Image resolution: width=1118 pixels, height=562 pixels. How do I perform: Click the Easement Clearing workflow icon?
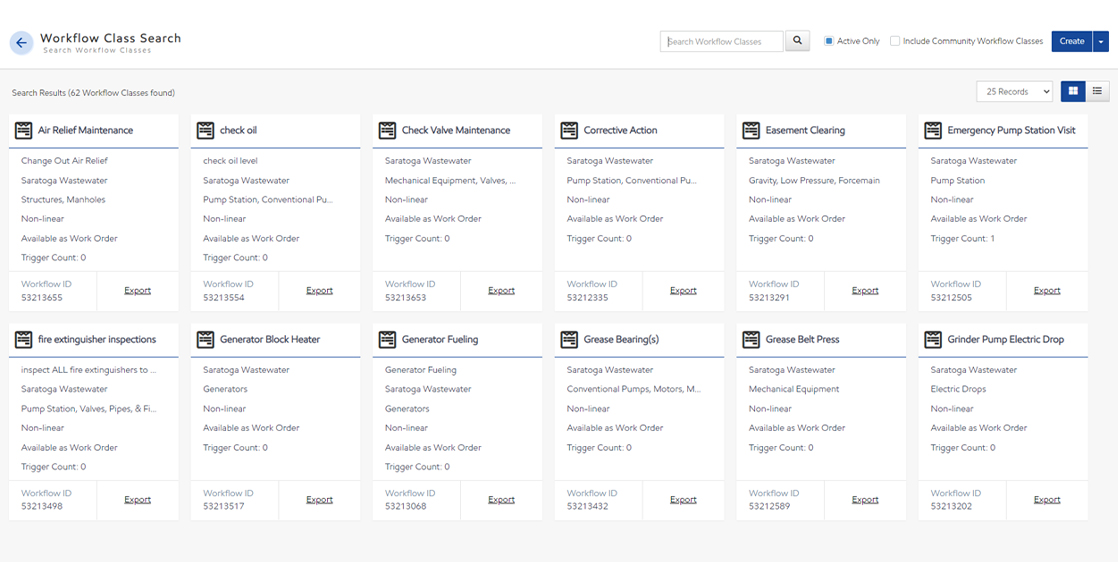pyautogui.click(x=751, y=131)
